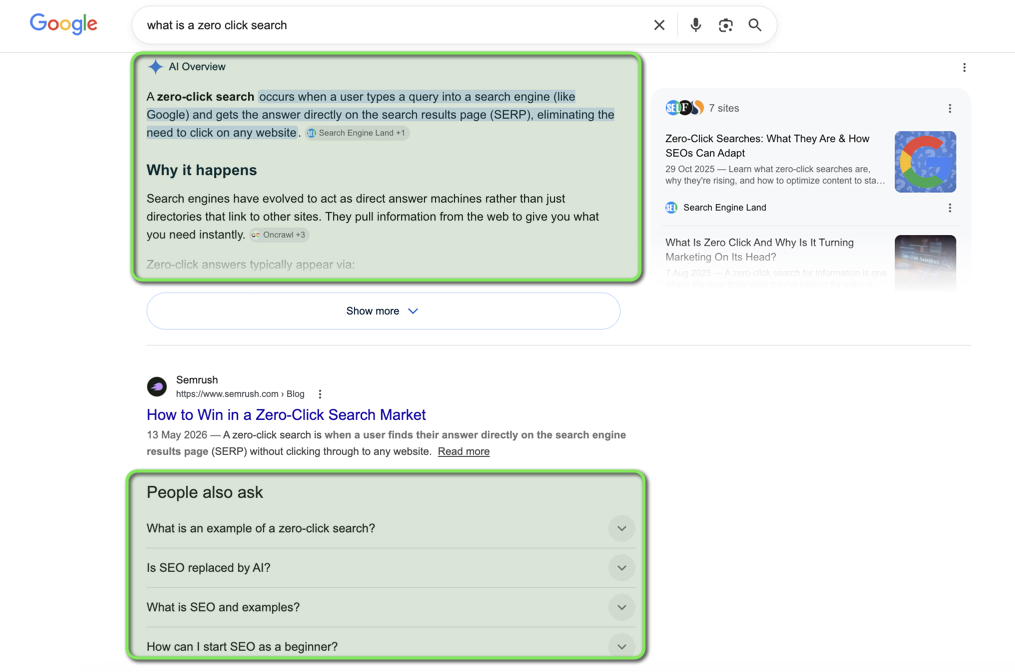Open the AI Overview three-dot menu
The width and height of the screenshot is (1015, 672).
(964, 67)
